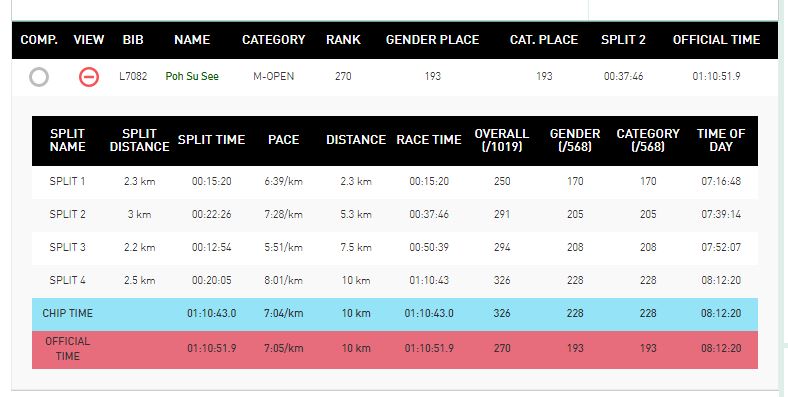Click the CAT. PLACE column header
Viewport: 788px width, 397px height.
(x=544, y=40)
